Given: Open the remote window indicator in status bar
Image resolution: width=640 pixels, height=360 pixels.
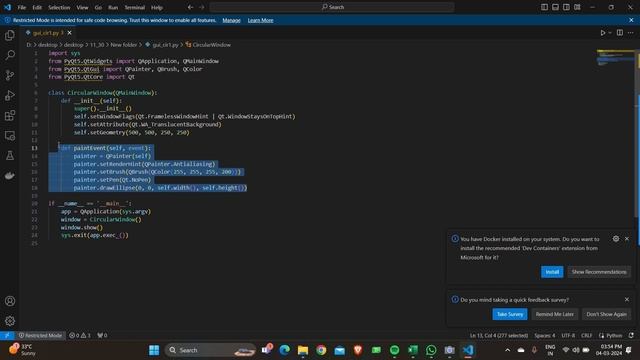Looking at the screenshot, I should [x=7, y=335].
